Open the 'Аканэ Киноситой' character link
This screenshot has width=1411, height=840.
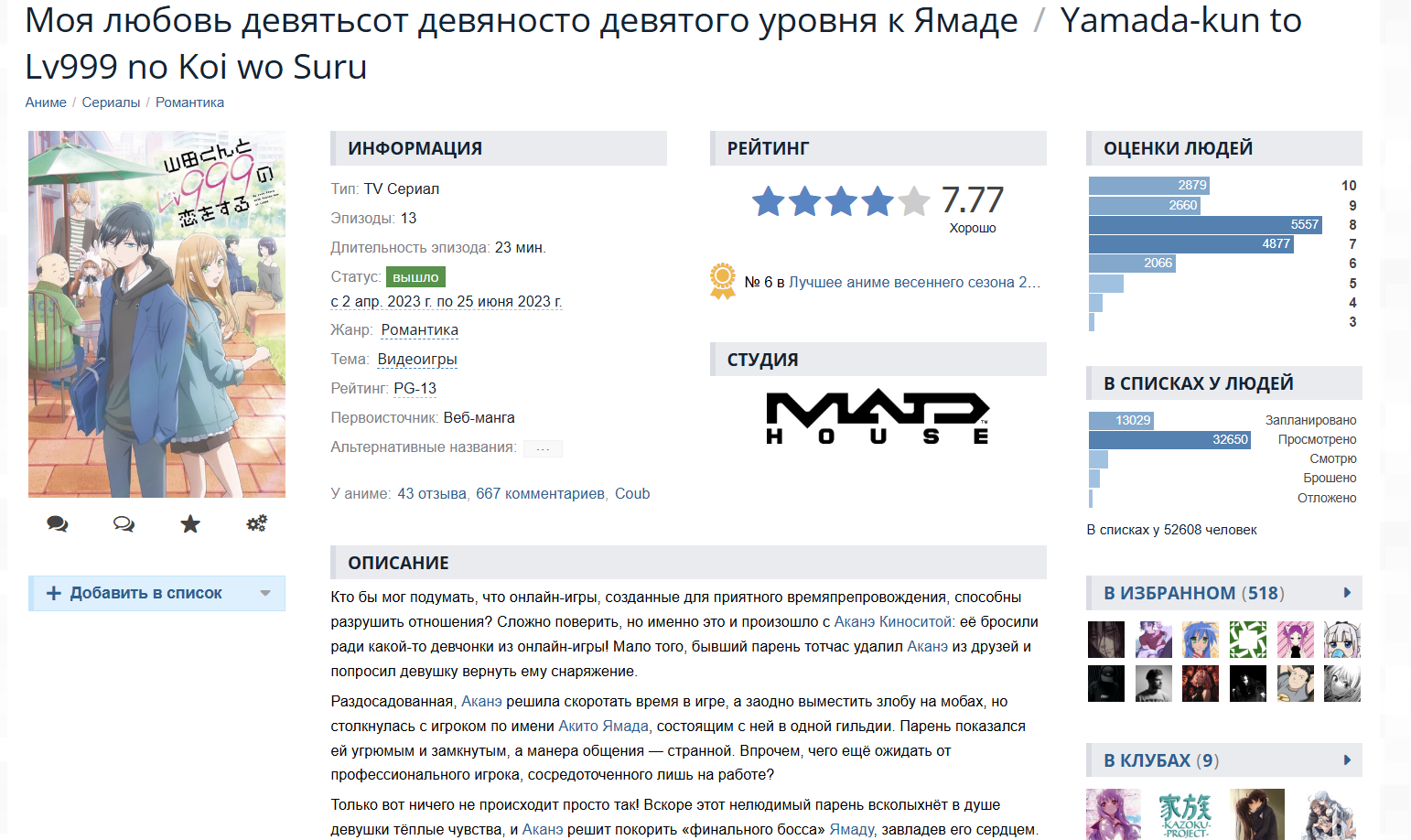pyautogui.click(x=893, y=621)
